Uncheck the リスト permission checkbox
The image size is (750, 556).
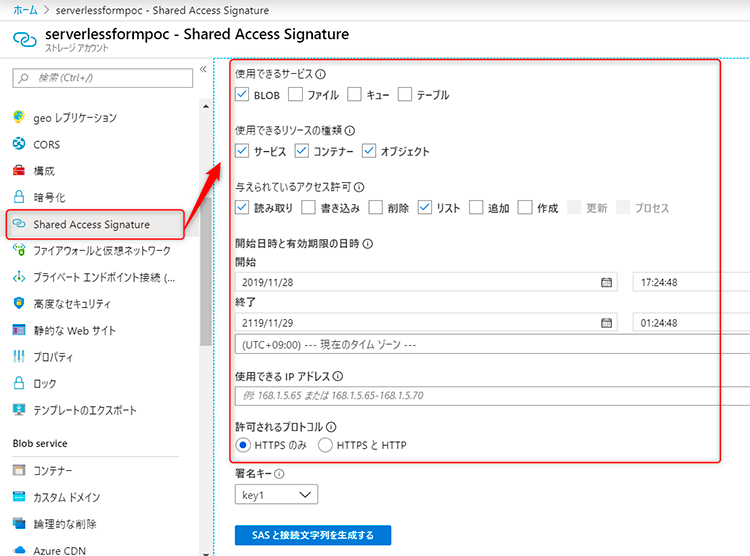click(425, 207)
